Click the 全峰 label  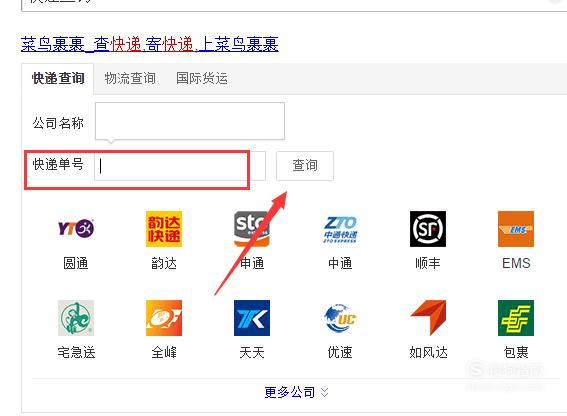[164, 352]
